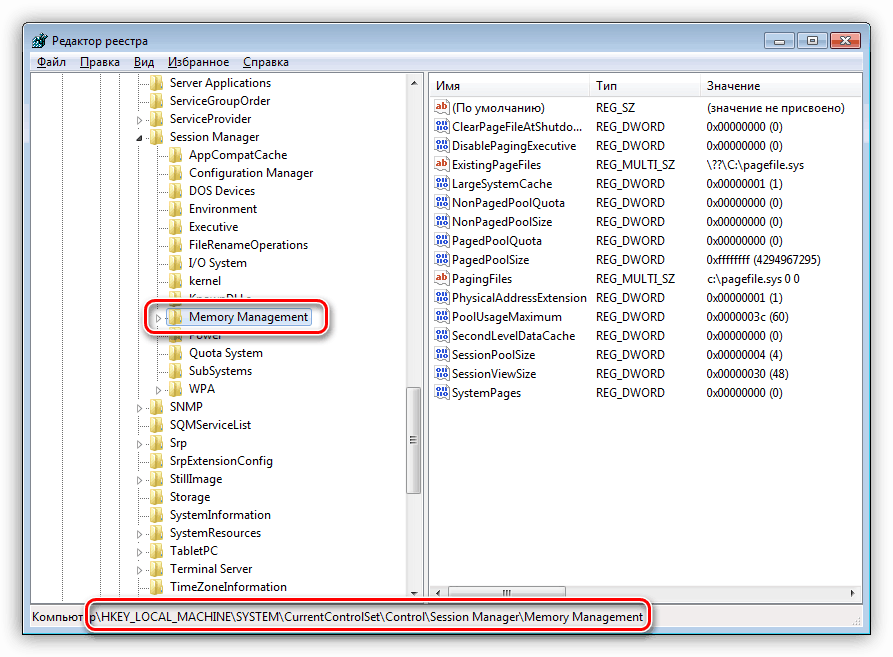Click the LargeSystemCache DWORD icon
Image resolution: width=893 pixels, height=657 pixels.
(x=441, y=183)
